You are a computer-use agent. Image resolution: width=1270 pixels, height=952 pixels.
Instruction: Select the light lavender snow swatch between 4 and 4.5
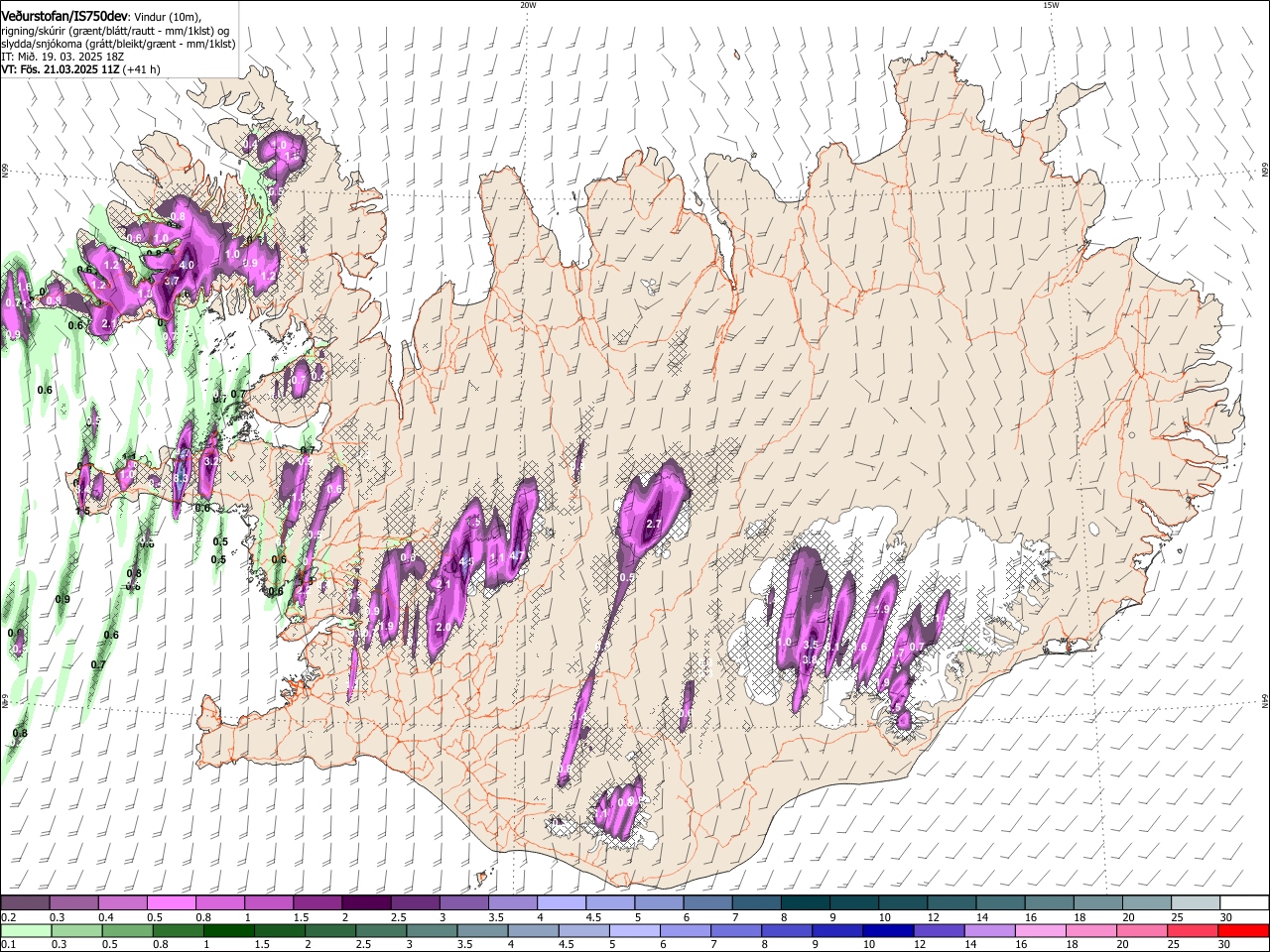562,903
